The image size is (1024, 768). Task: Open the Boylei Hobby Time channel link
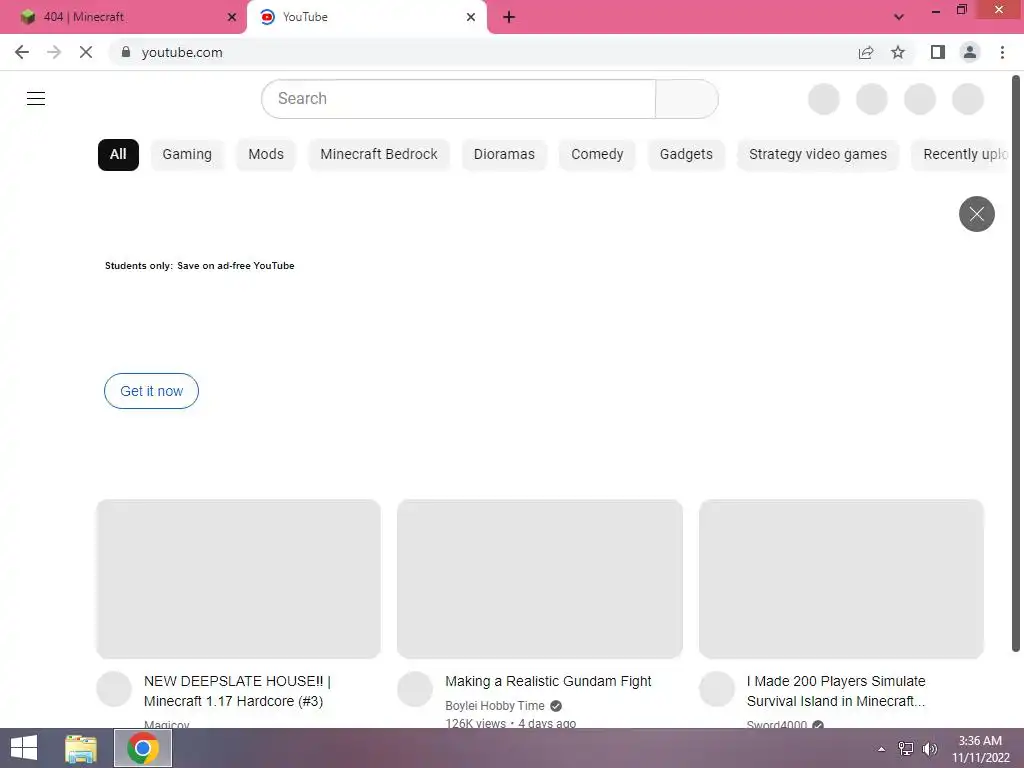click(494, 706)
